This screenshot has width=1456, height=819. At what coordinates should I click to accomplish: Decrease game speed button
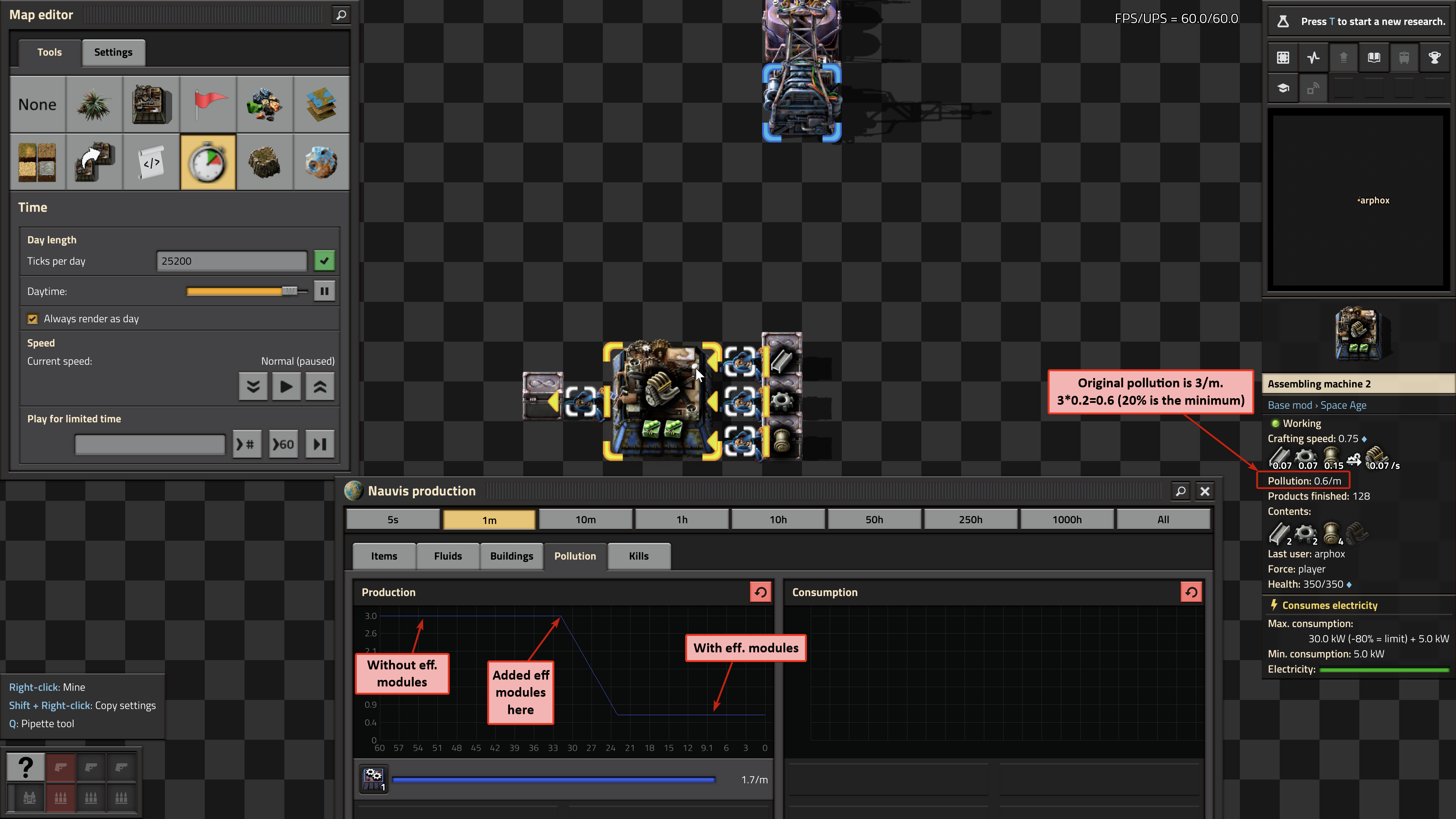253,387
